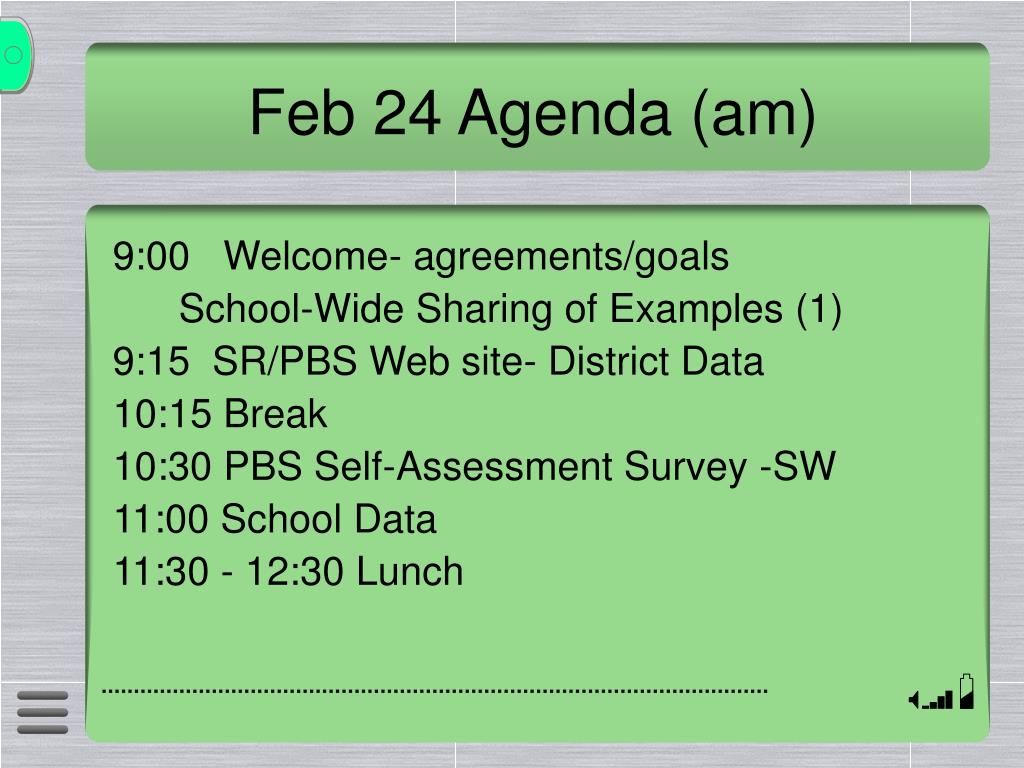Select '9:15 SR/PBS Web site- District Data'

pos(438,361)
